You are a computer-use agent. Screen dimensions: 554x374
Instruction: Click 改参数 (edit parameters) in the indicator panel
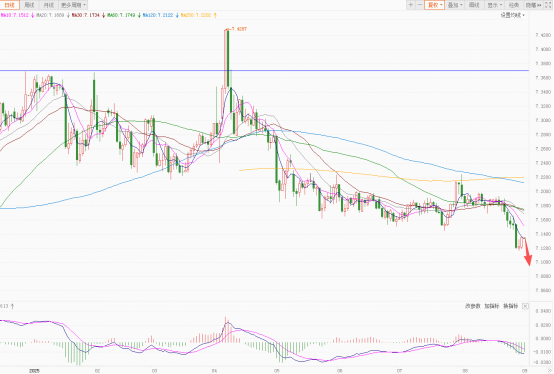472,306
